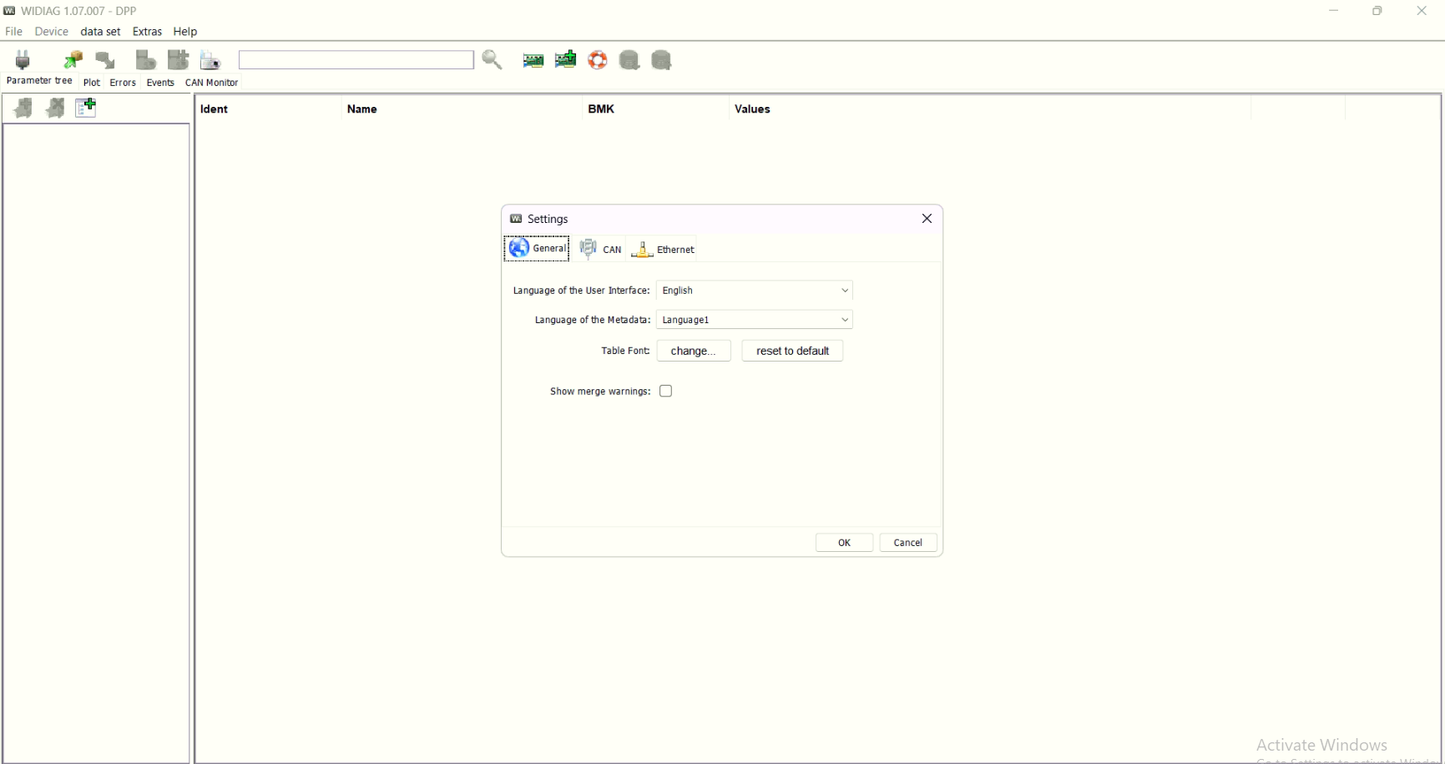Click the red lifebuoy help icon
The height and width of the screenshot is (764, 1445).
[598, 61]
